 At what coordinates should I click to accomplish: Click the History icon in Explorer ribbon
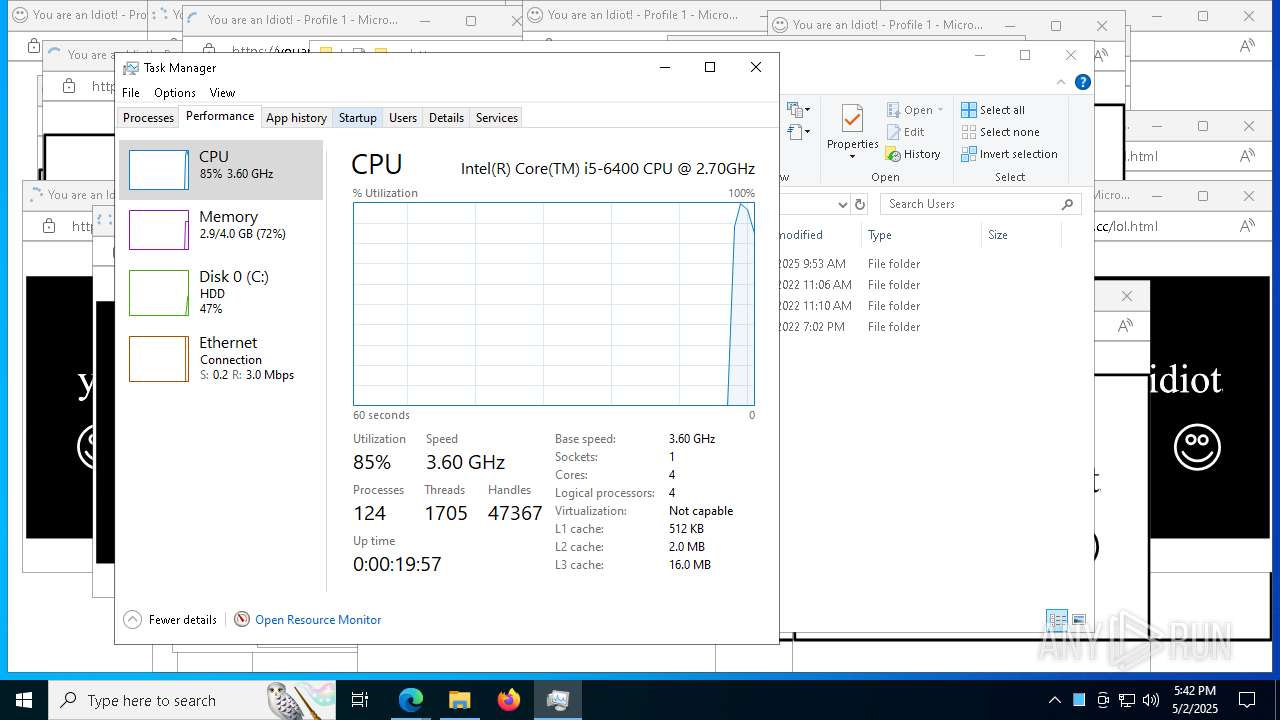pyautogui.click(x=893, y=154)
